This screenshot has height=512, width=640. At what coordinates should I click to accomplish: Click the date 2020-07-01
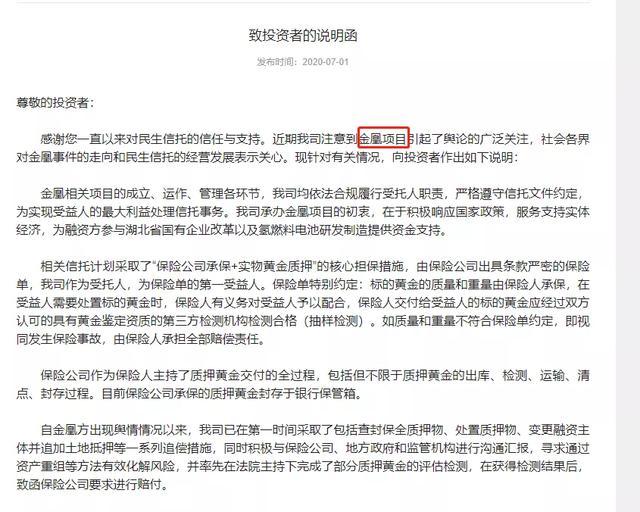[x=325, y=62]
